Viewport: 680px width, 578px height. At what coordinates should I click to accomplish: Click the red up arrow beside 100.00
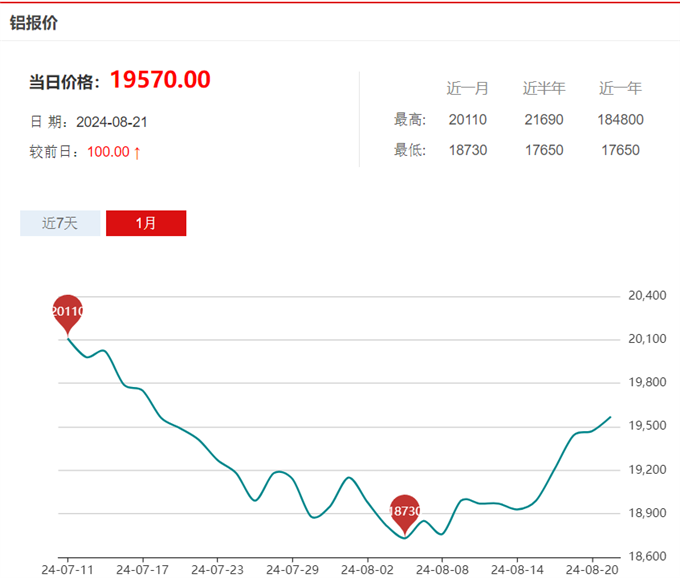click(137, 152)
